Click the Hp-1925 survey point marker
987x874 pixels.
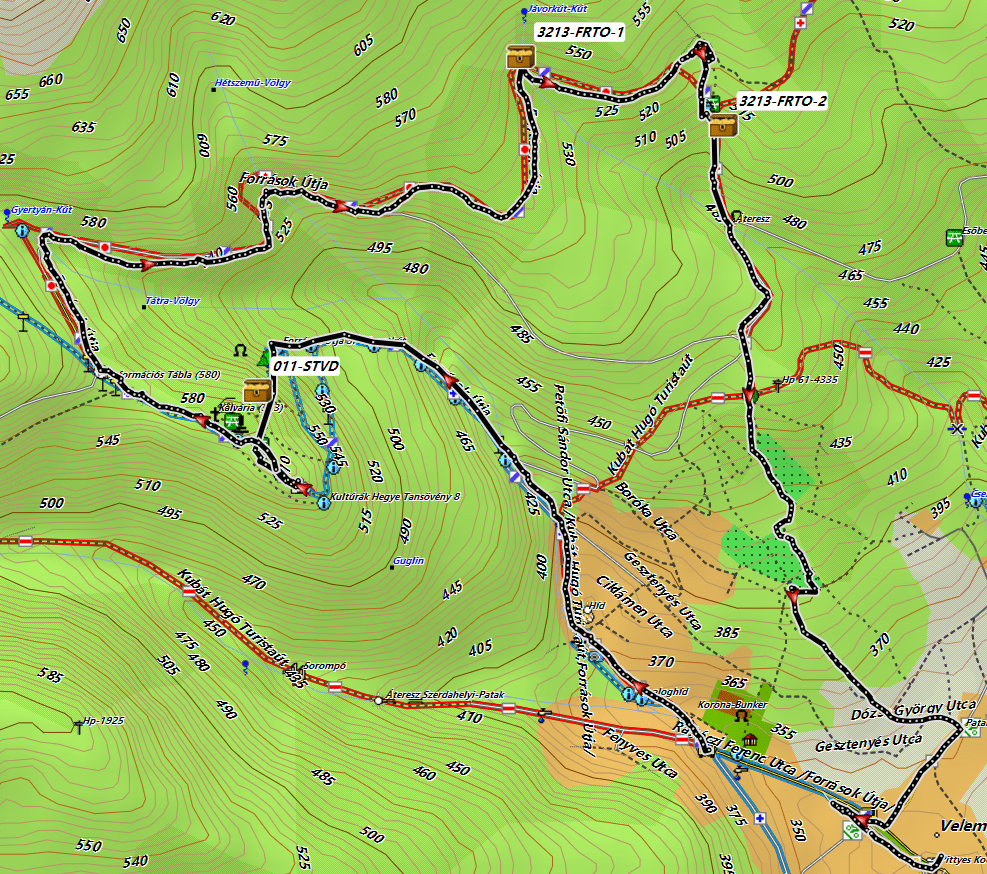click(79, 722)
